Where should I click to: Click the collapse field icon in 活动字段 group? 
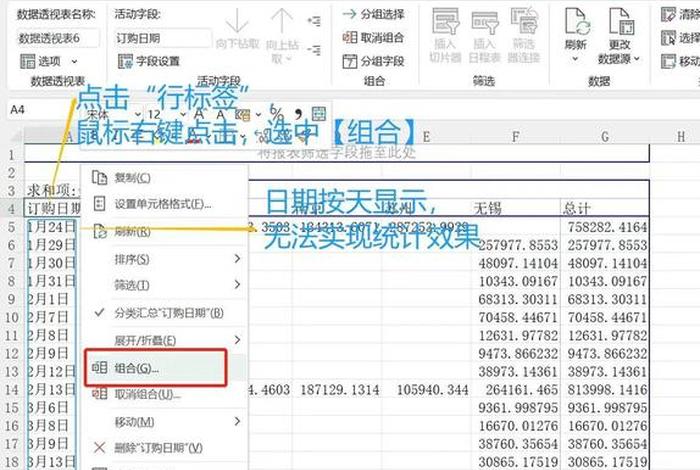(314, 50)
